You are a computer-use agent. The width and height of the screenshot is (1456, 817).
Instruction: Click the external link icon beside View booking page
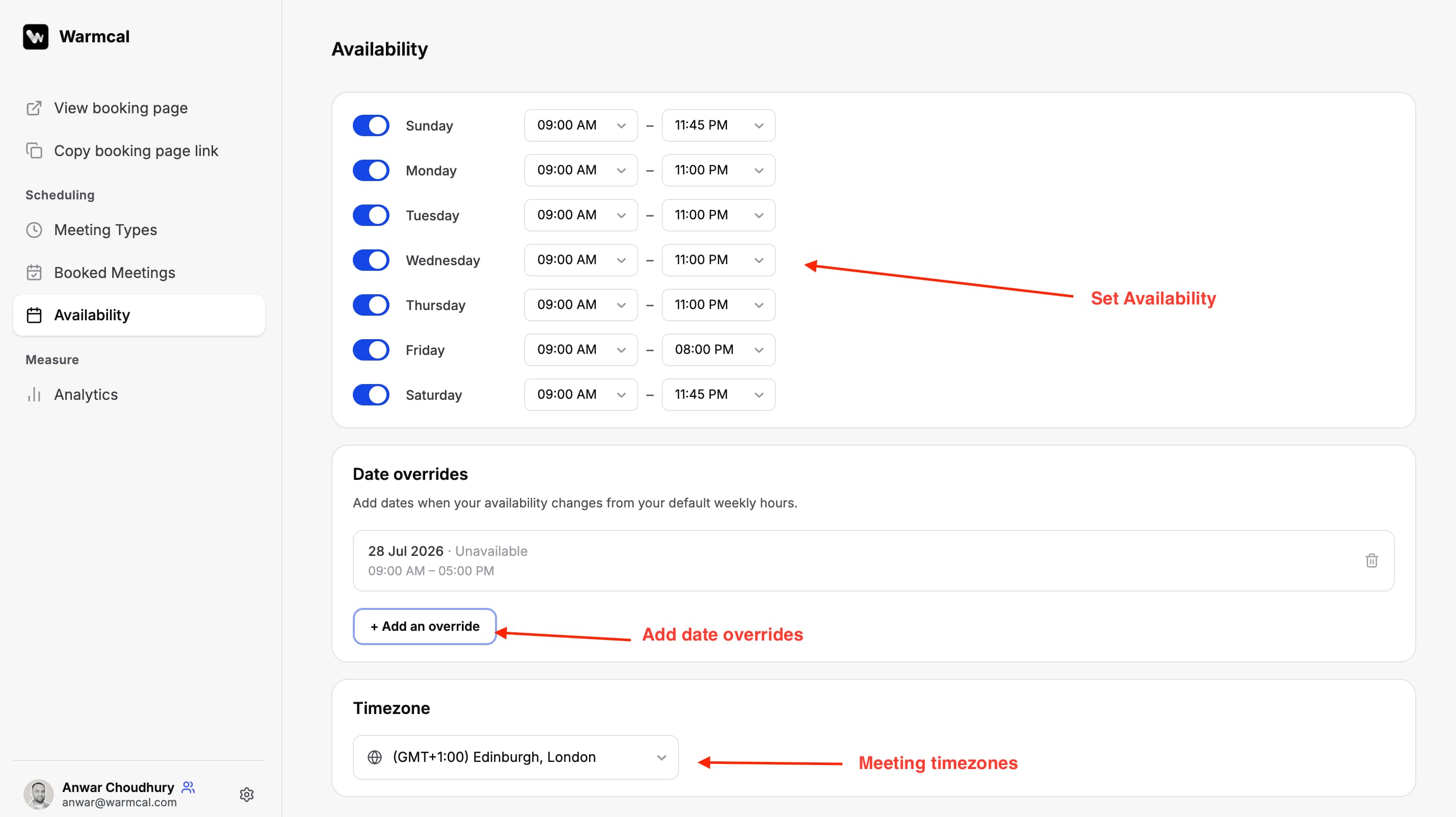click(34, 108)
